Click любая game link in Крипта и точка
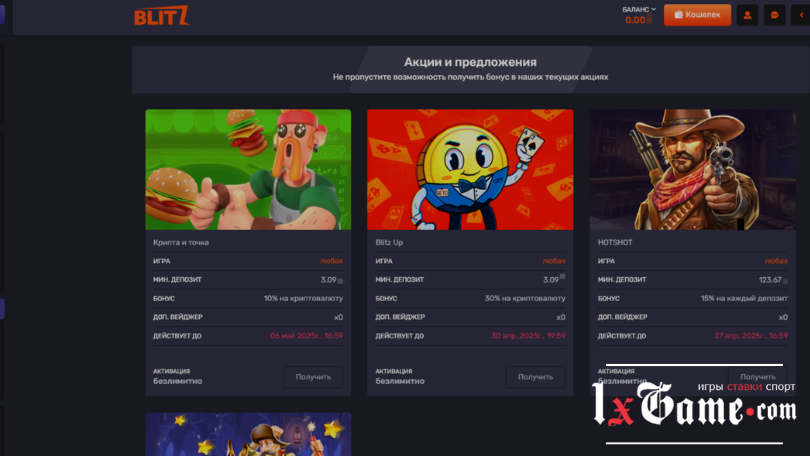Image resolution: width=810 pixels, height=456 pixels. [331, 261]
